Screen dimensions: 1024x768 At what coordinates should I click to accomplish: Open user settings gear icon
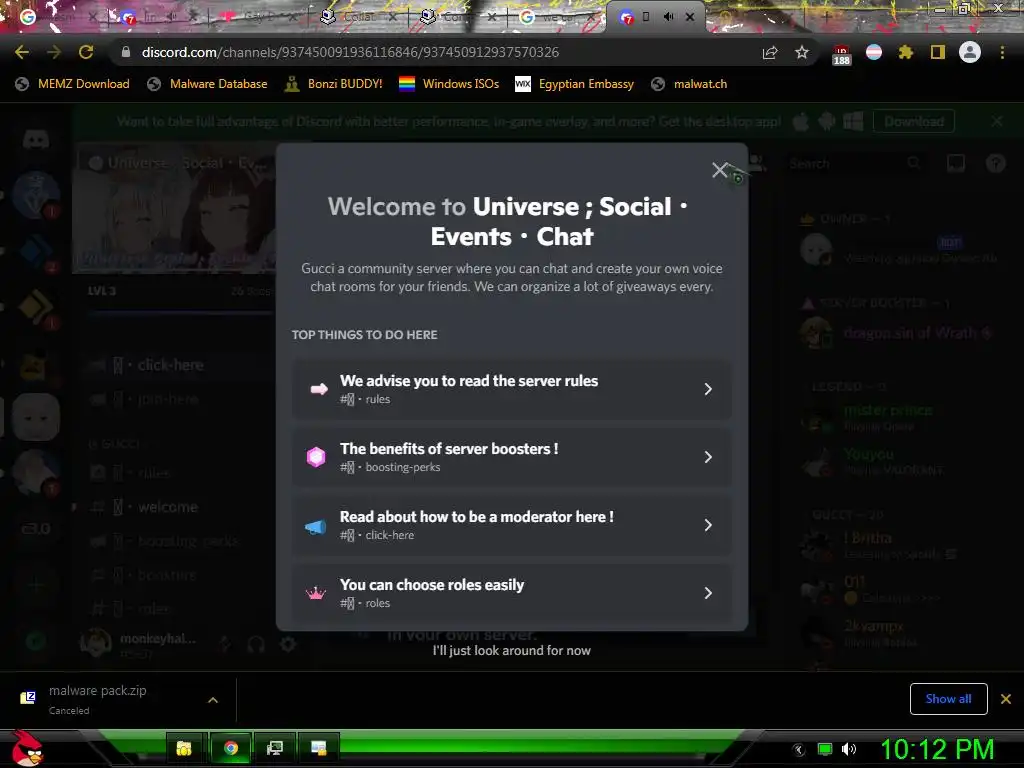(287, 644)
